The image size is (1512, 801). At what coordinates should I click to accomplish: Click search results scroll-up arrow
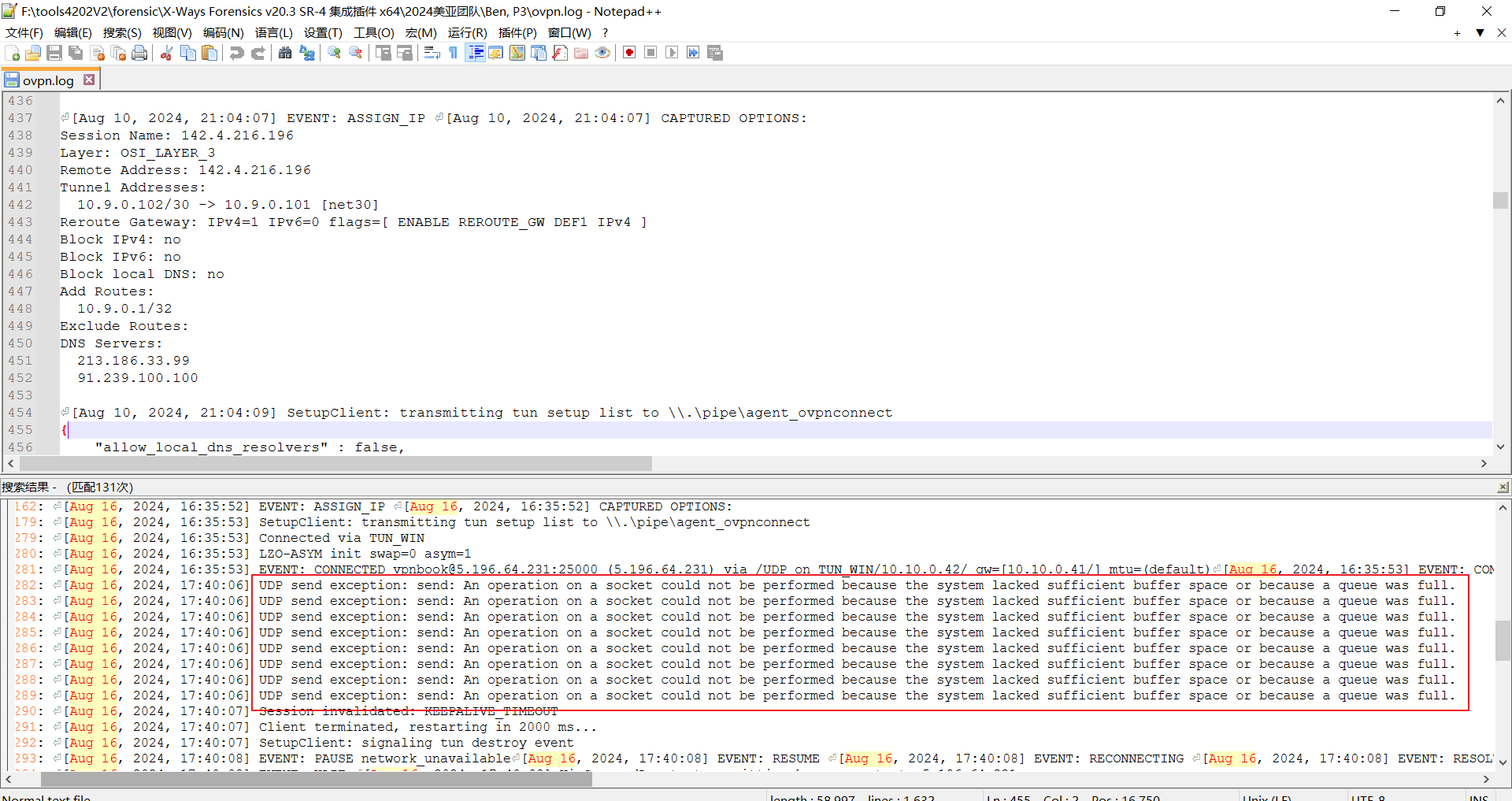click(1503, 508)
